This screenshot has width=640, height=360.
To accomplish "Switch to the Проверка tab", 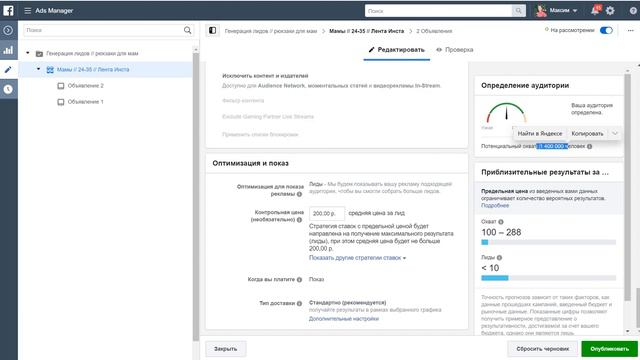I will coord(454,50).
